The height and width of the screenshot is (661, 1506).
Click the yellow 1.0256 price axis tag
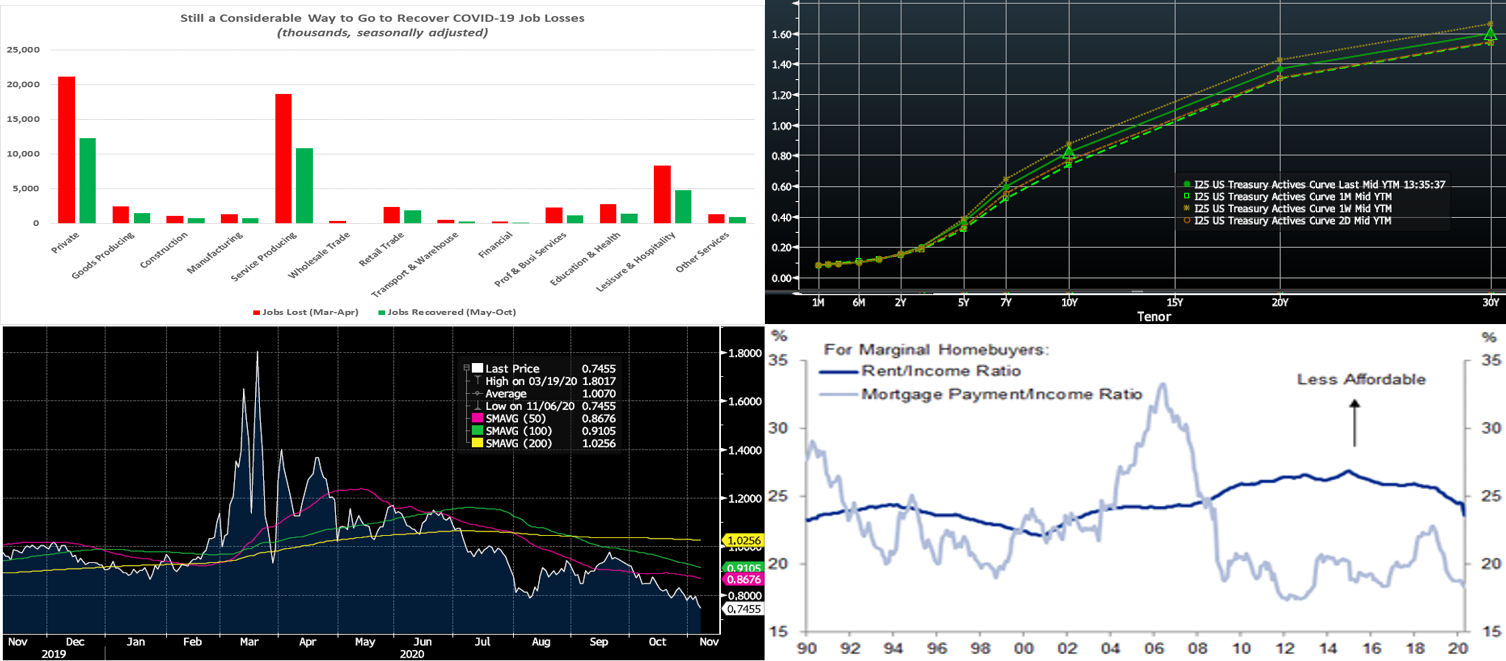[x=740, y=541]
